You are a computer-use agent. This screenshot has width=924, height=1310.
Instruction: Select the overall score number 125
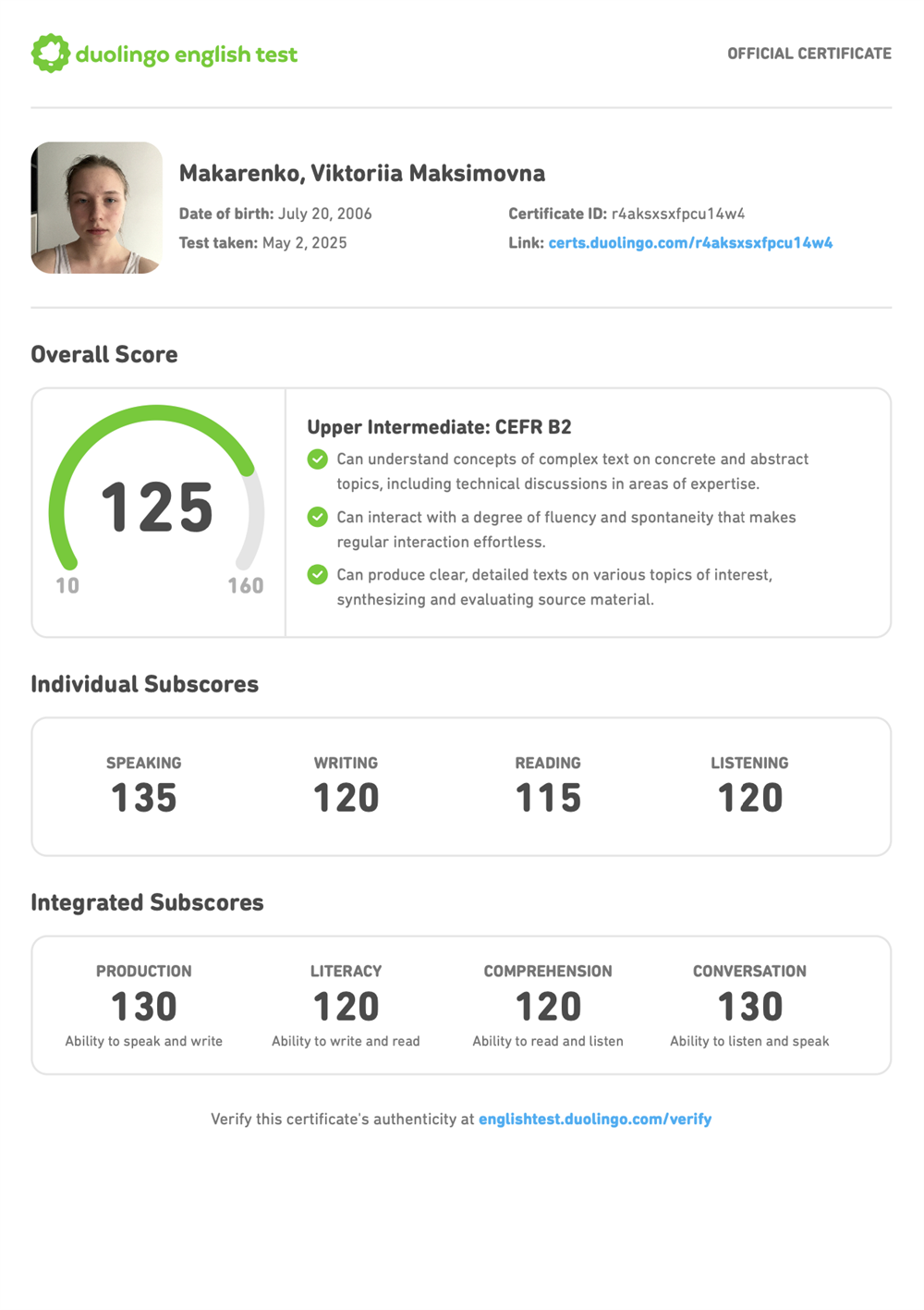(x=157, y=508)
